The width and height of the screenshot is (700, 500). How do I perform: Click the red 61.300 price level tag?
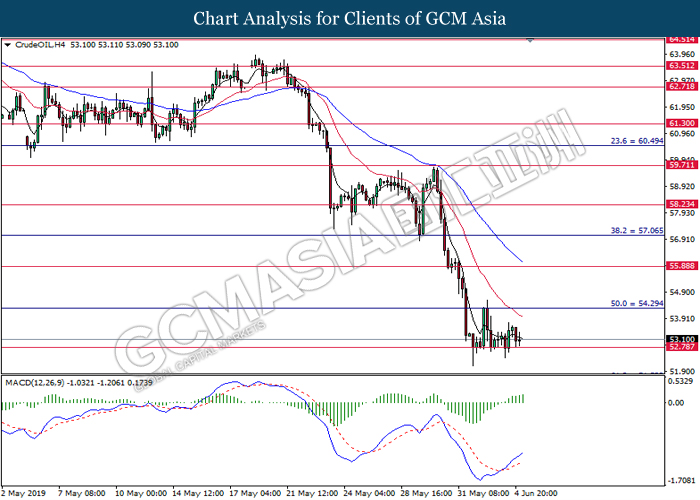pos(682,123)
